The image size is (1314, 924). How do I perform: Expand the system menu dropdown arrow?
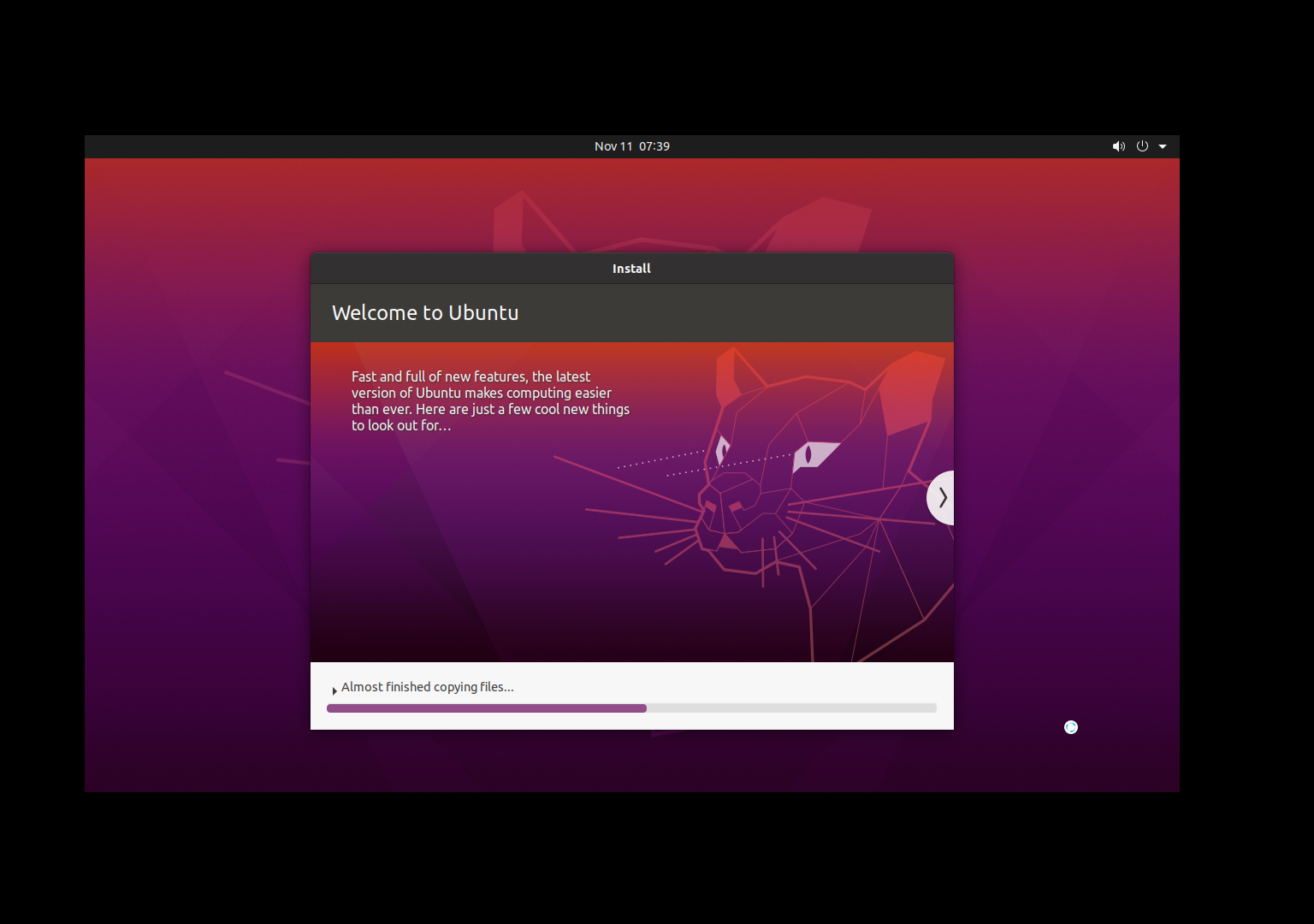(x=1163, y=146)
